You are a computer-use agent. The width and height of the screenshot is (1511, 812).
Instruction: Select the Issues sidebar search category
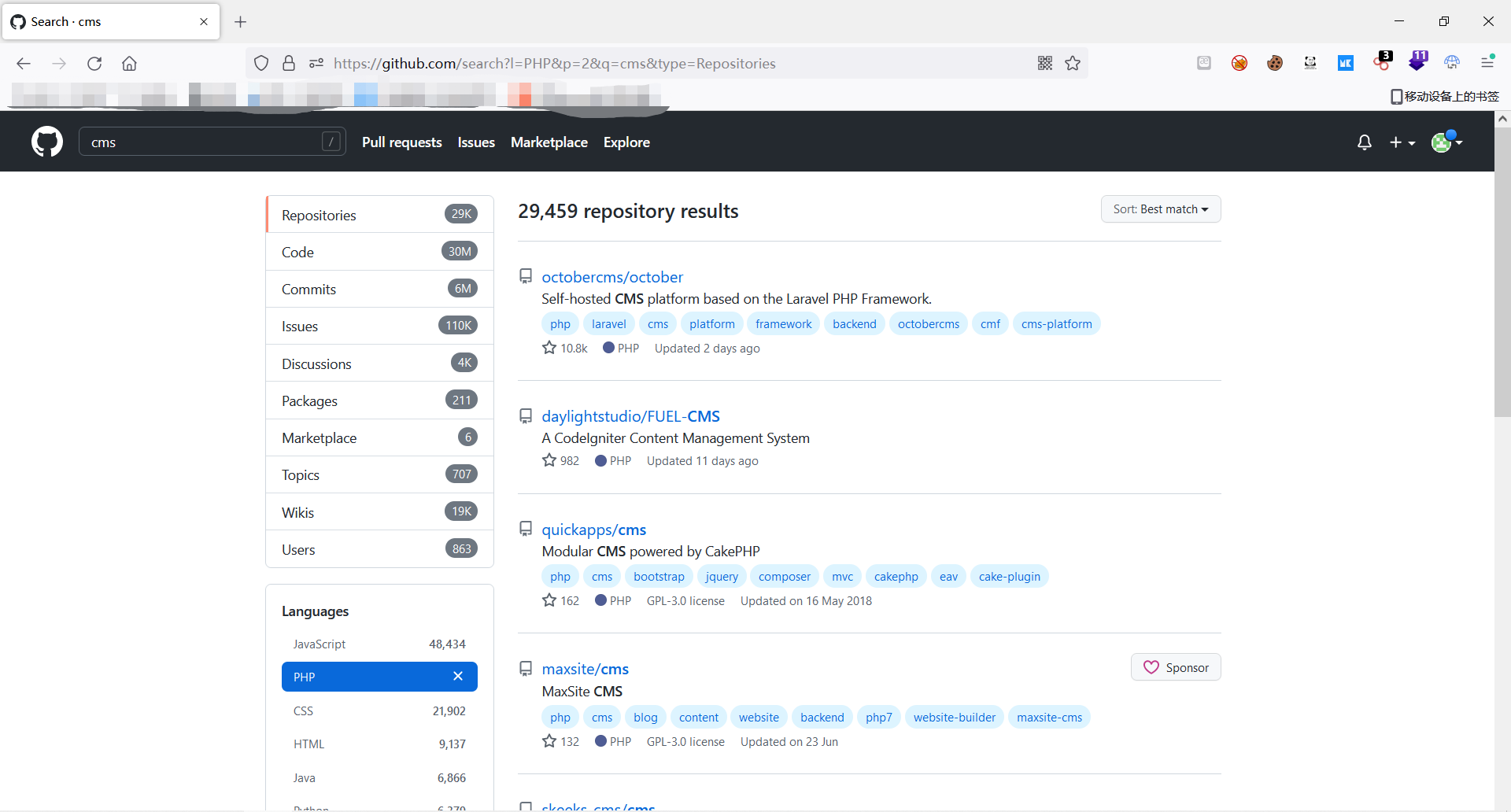tap(380, 326)
